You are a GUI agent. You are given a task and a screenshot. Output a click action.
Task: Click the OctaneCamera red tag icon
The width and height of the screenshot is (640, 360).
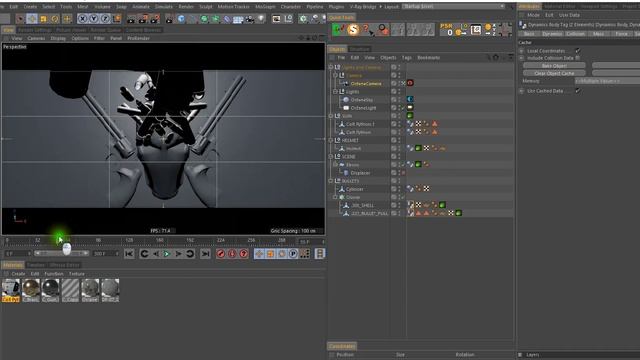[x=410, y=83]
